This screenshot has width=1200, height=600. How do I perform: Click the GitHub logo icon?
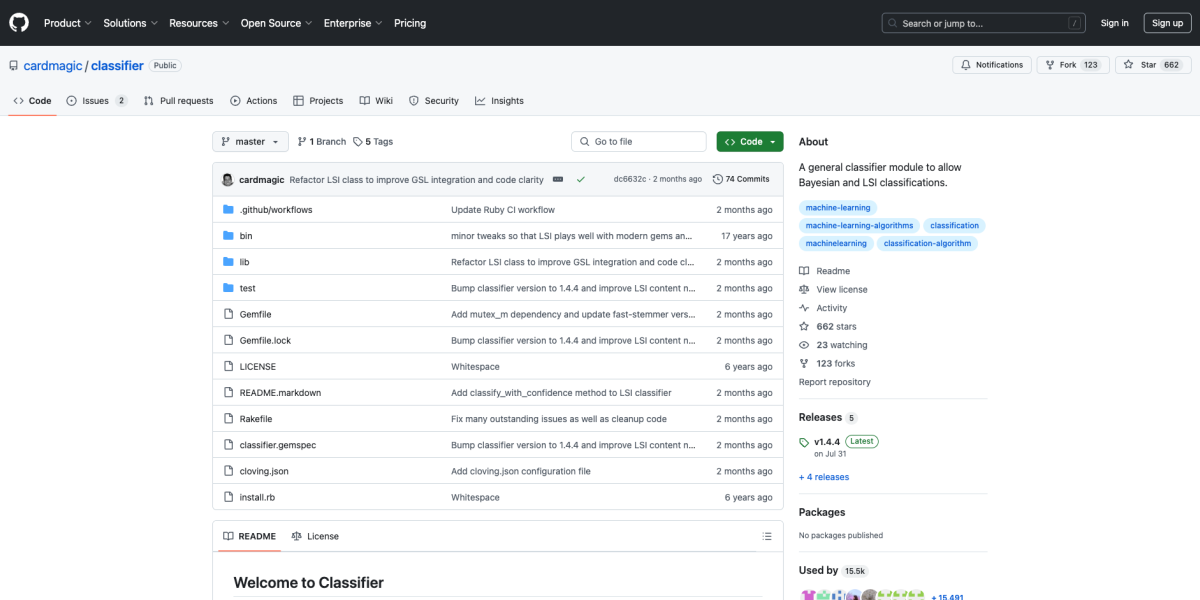click(x=20, y=23)
